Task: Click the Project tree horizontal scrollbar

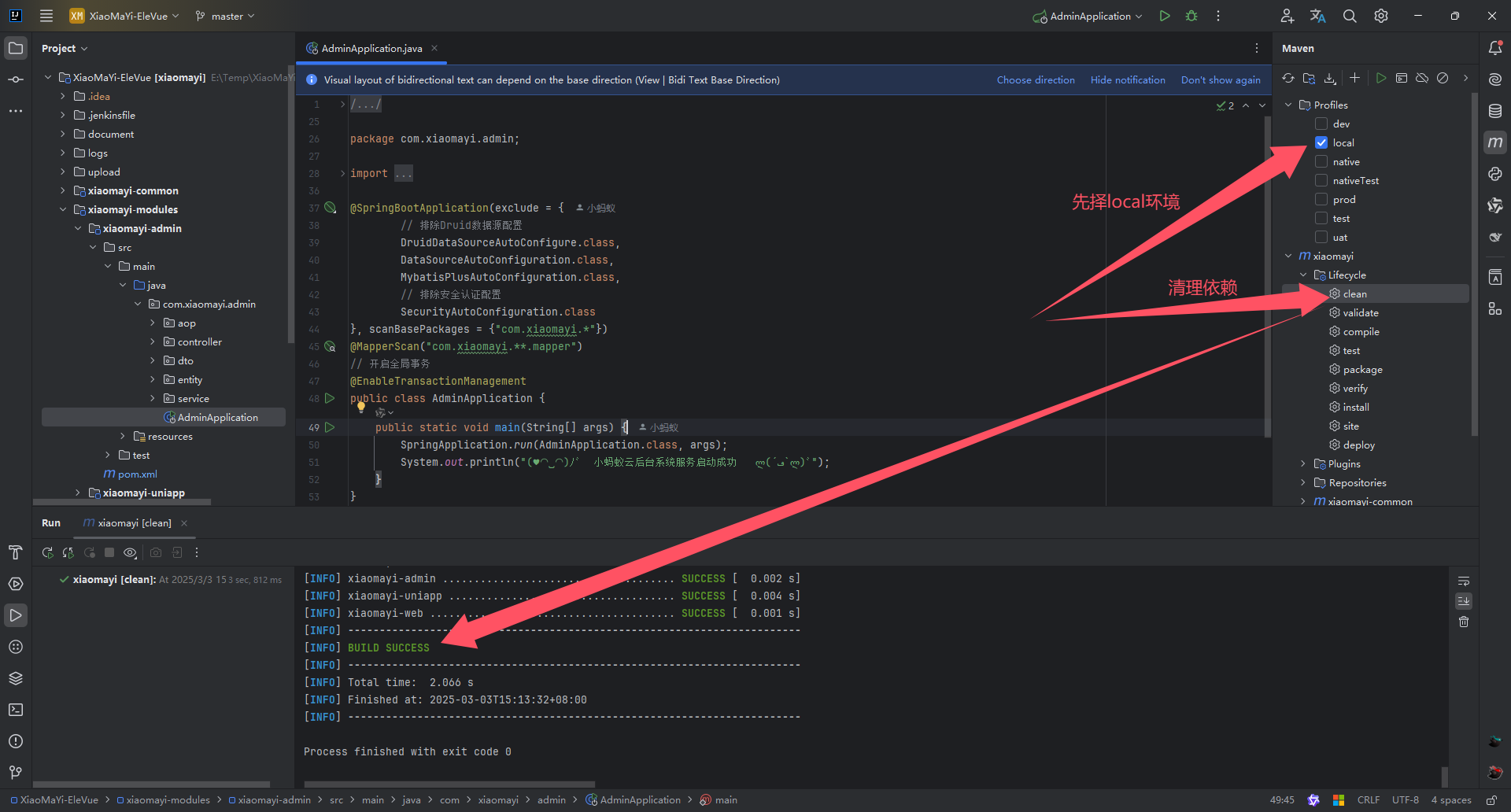Action: [x=122, y=501]
